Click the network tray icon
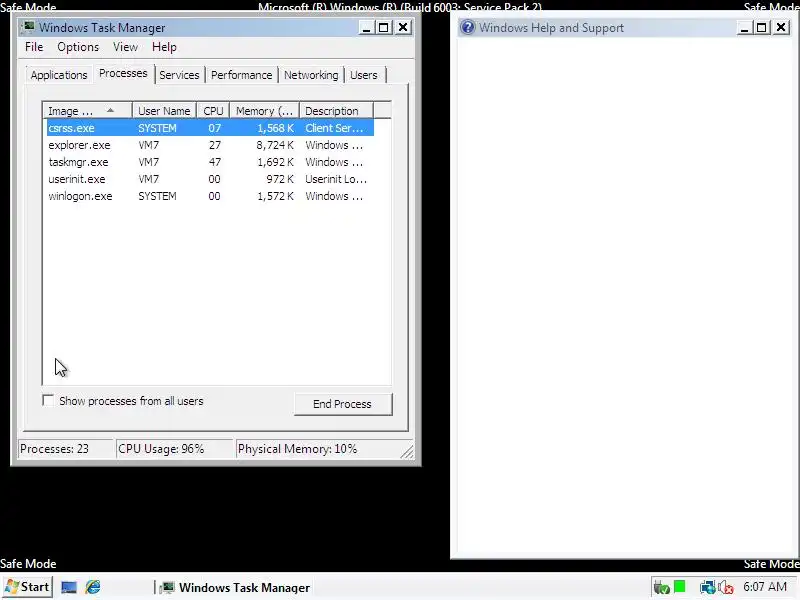Screen dimensions: 800x600 708,588
